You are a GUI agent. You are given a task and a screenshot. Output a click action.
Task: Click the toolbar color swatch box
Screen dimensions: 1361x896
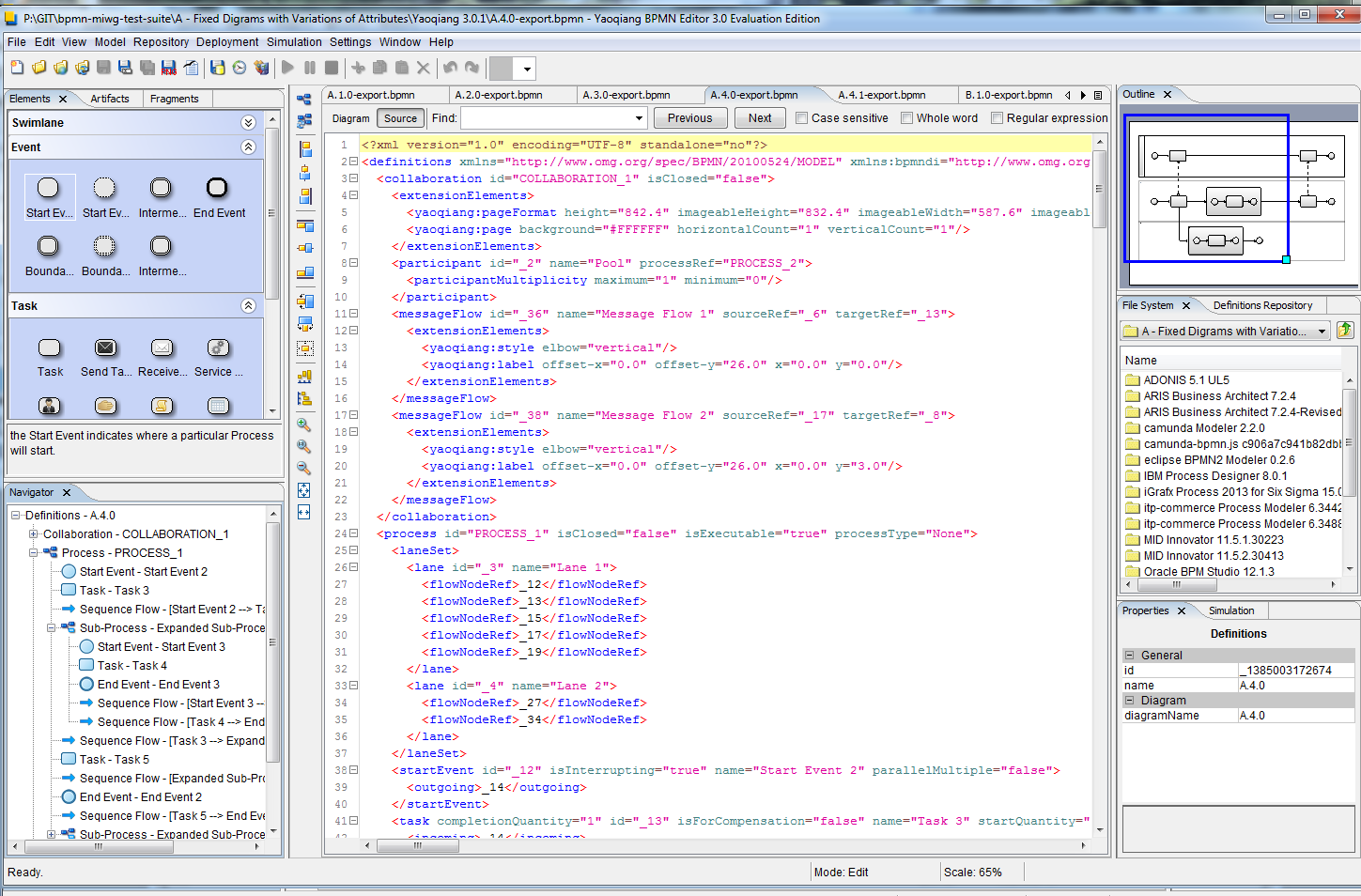pyautogui.click(x=502, y=69)
